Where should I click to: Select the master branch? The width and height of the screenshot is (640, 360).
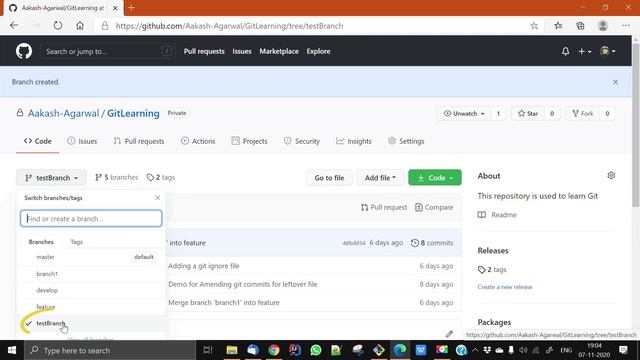point(91,257)
